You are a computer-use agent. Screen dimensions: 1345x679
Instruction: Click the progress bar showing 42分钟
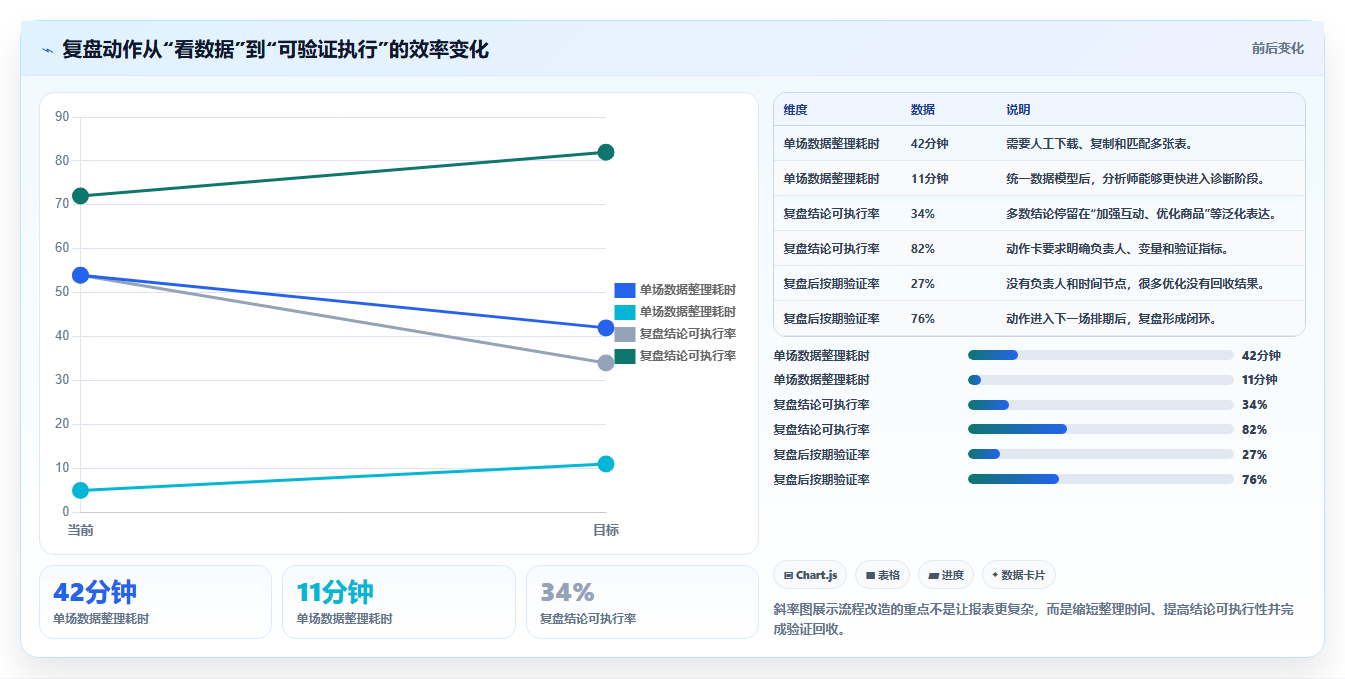1101,355
